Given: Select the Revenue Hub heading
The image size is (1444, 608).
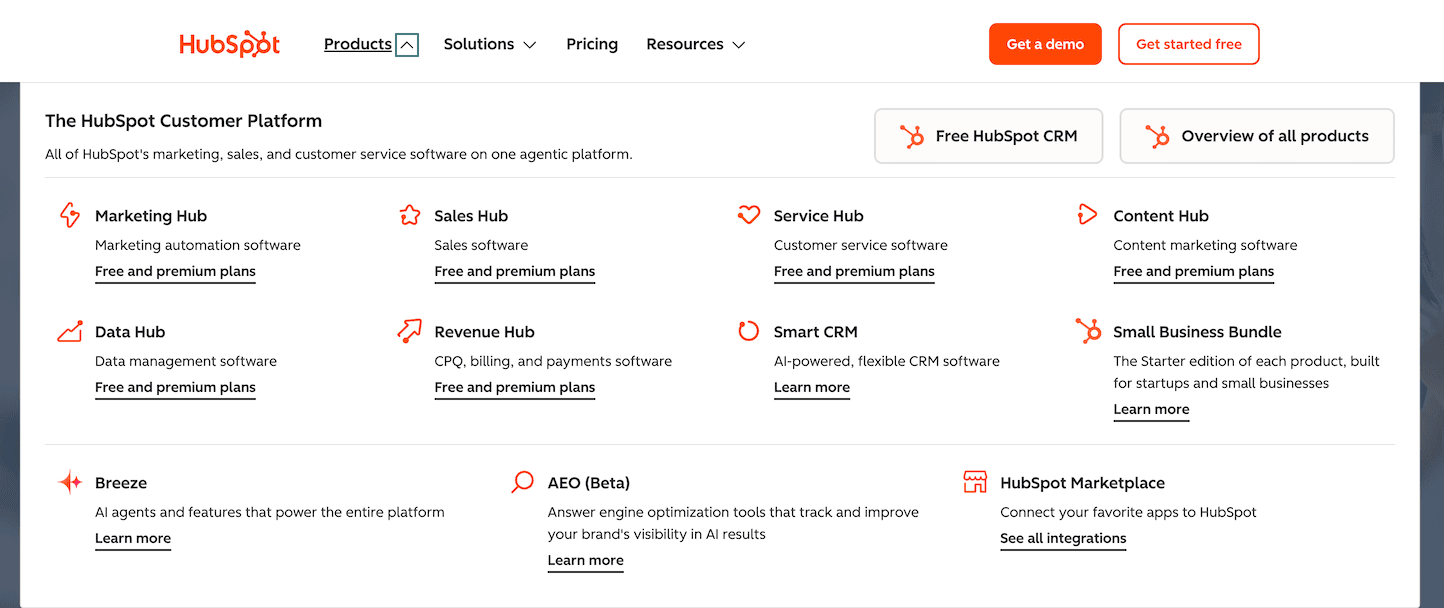Looking at the screenshot, I should click(x=485, y=332).
